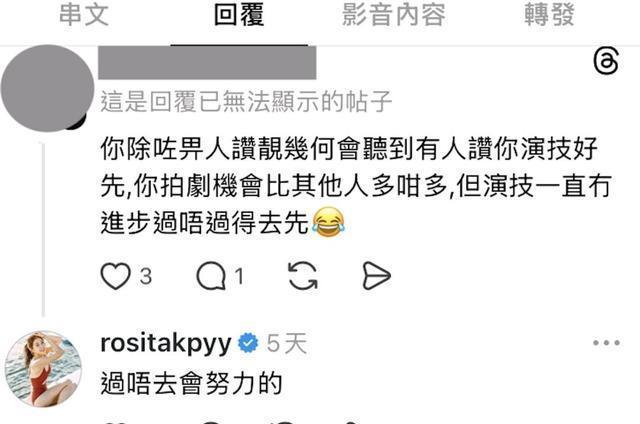
Task: Click the redacted commenter username bar
Action: pos(207,62)
